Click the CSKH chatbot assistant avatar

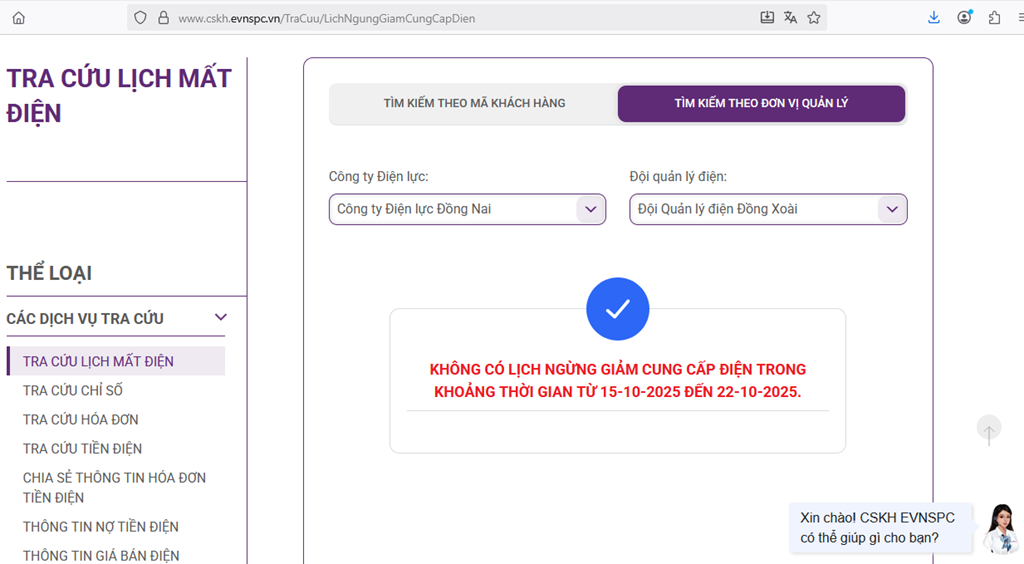click(999, 527)
